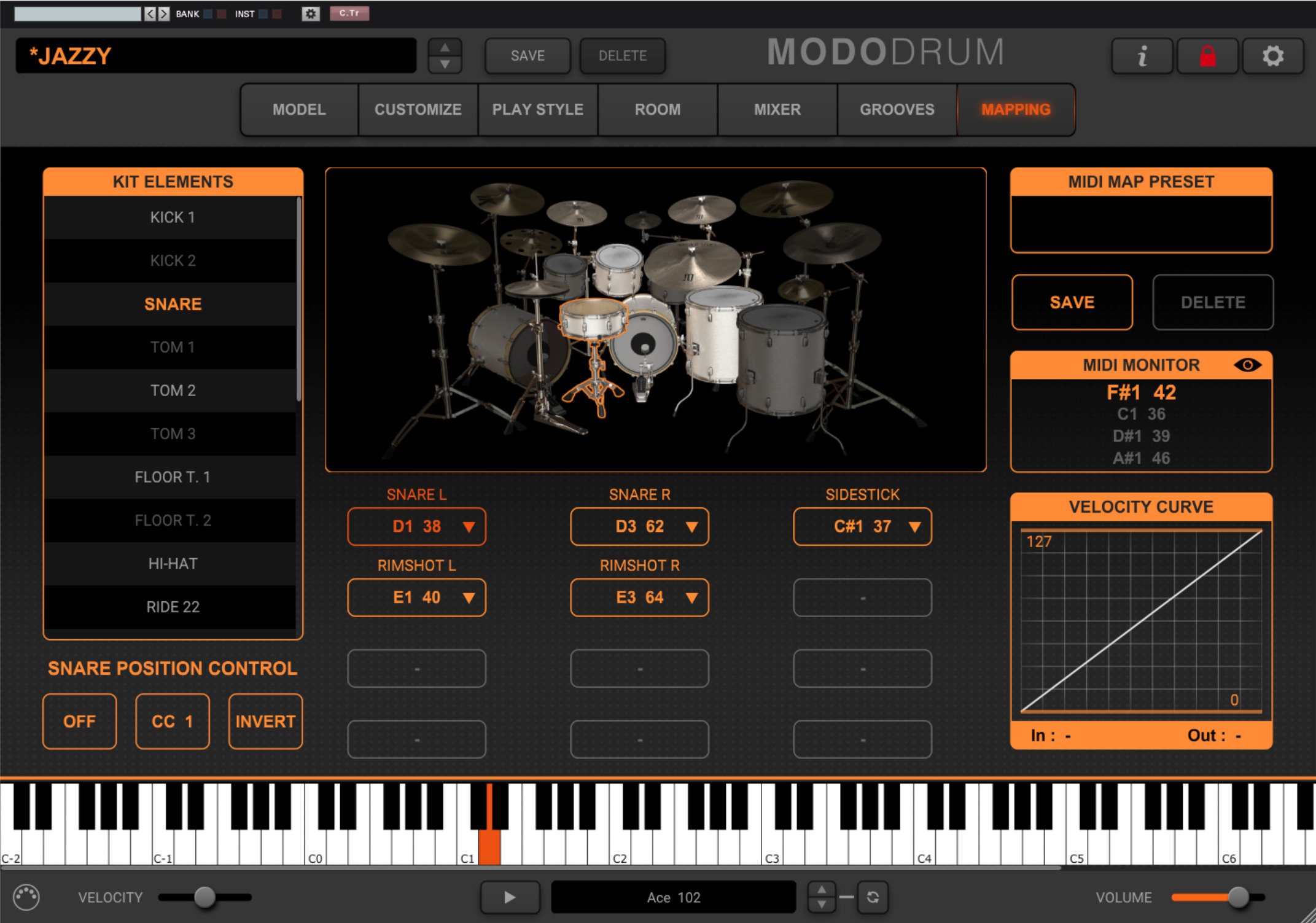Screen dimensions: 1316x923
Task: Select SNARE in kit elements
Action: 170,304
